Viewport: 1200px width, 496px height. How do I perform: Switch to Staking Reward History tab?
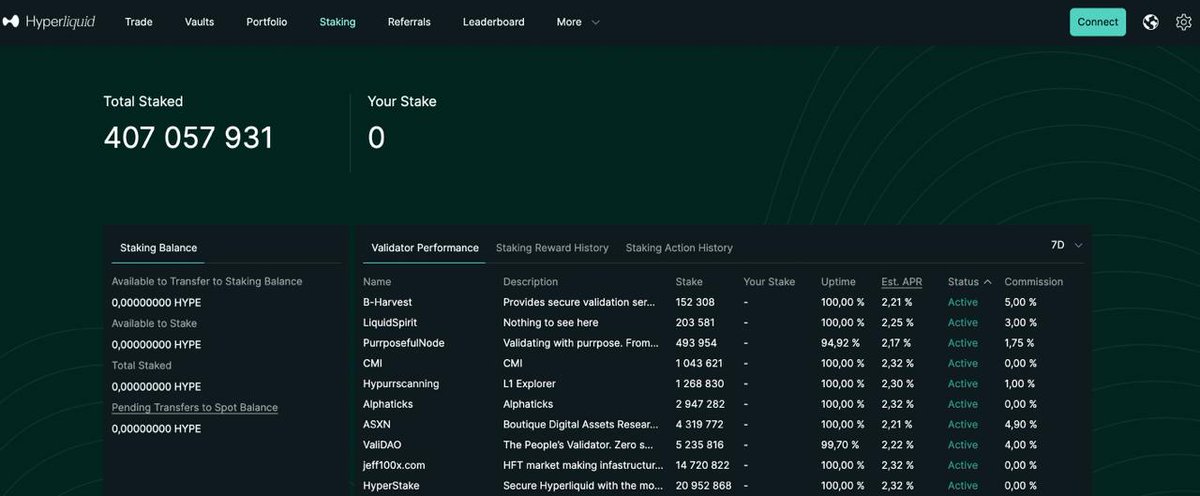552,248
